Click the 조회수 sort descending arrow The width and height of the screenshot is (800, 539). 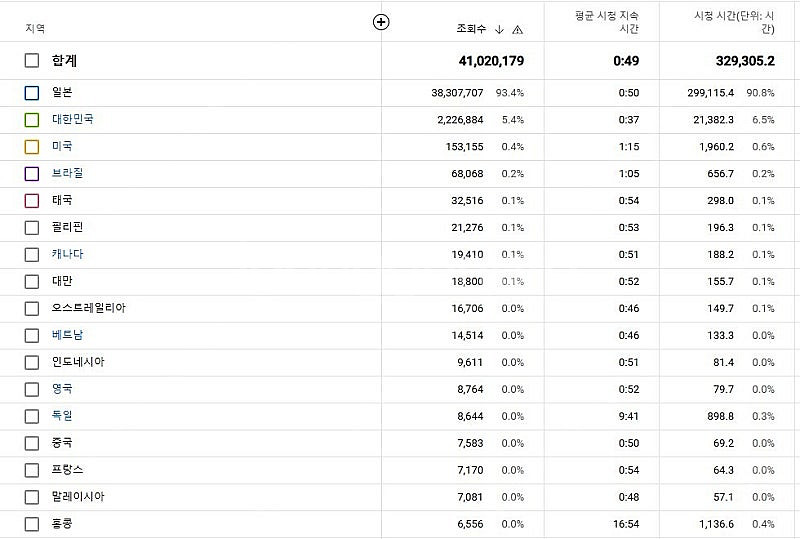coord(499,30)
